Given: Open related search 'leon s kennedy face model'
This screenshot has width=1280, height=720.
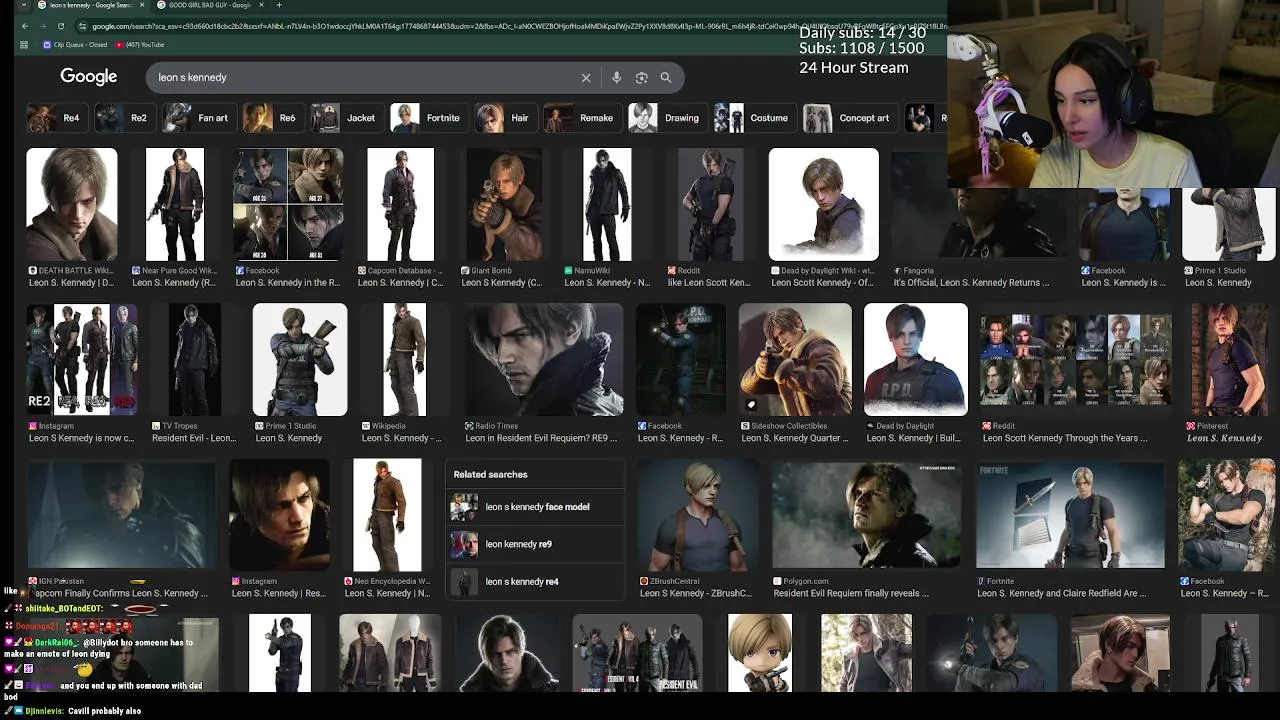Looking at the screenshot, I should [535, 507].
